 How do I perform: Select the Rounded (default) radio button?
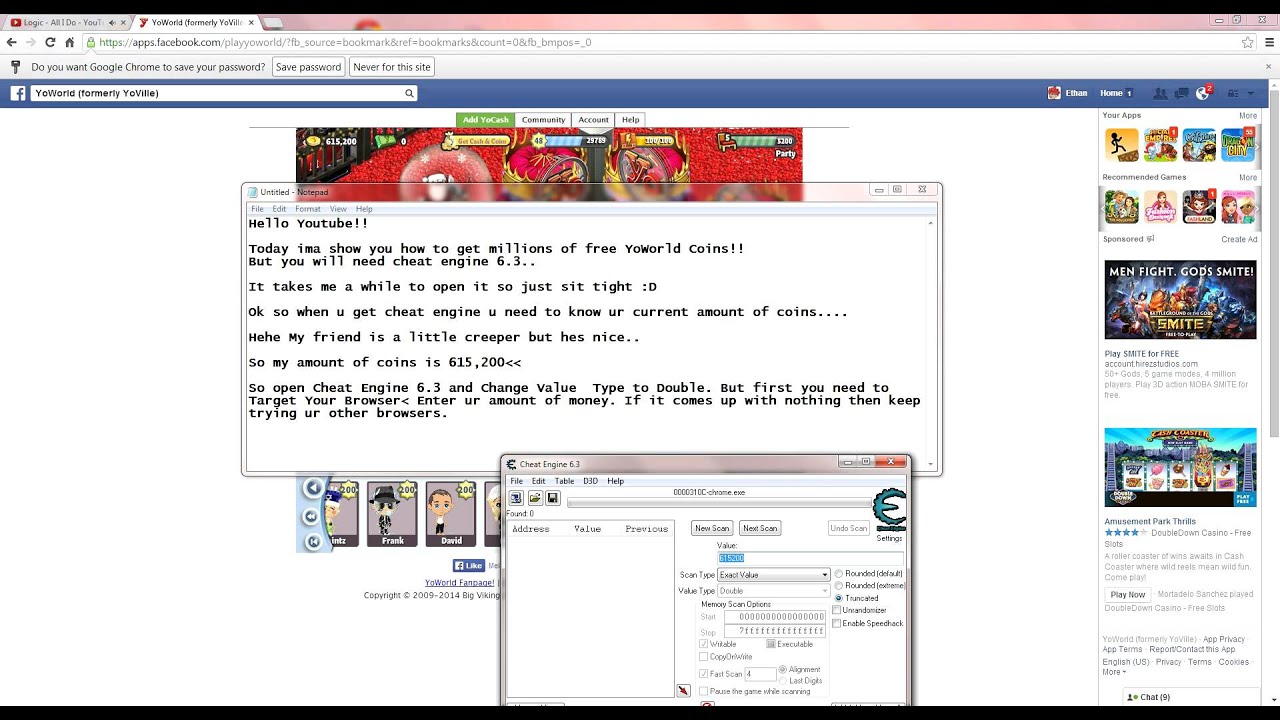[x=838, y=574]
